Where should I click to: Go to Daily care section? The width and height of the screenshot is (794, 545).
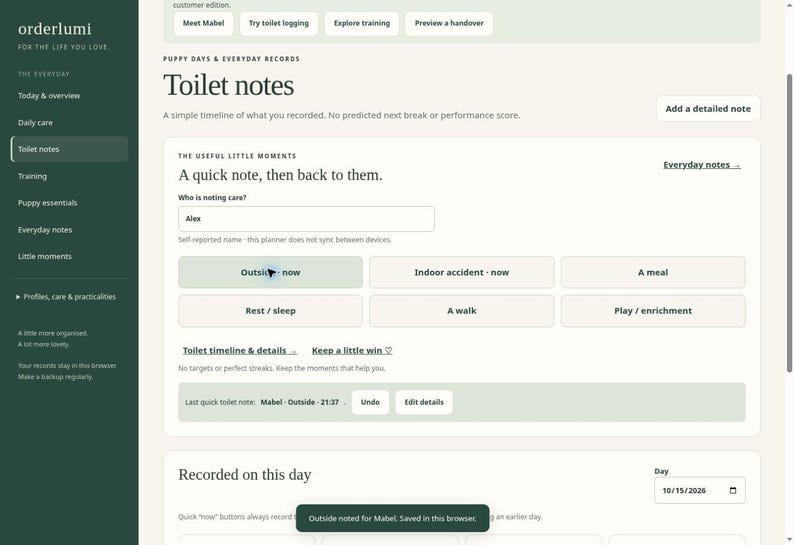click(69, 123)
